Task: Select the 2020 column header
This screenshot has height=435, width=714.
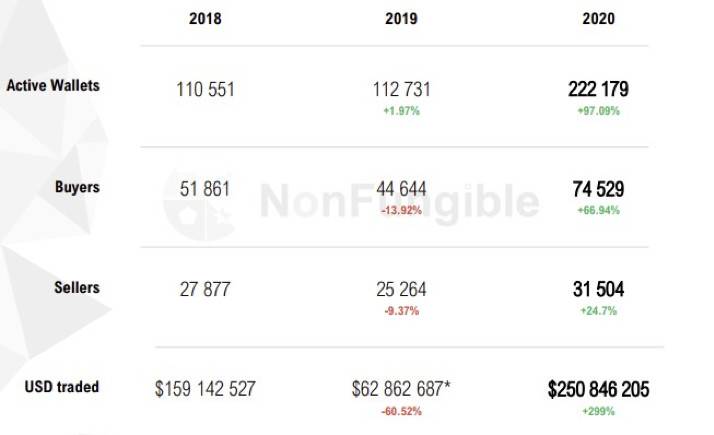Action: (x=599, y=19)
